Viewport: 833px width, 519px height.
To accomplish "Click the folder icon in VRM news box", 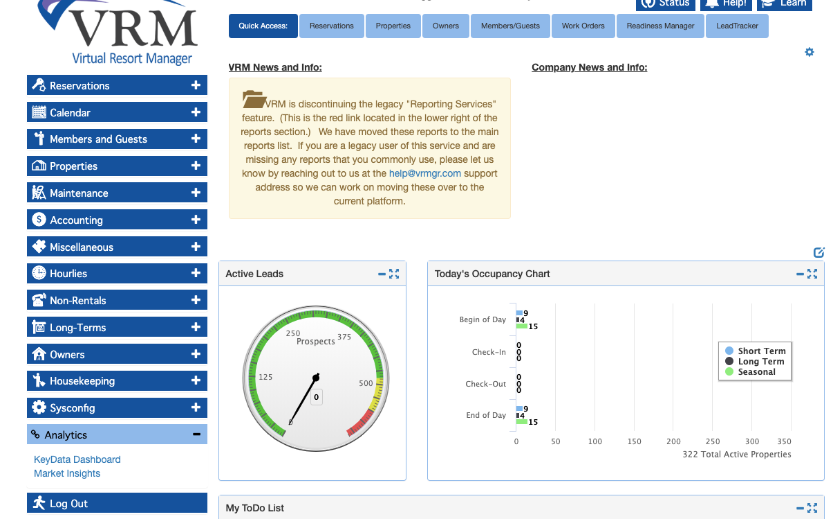I will pos(253,99).
